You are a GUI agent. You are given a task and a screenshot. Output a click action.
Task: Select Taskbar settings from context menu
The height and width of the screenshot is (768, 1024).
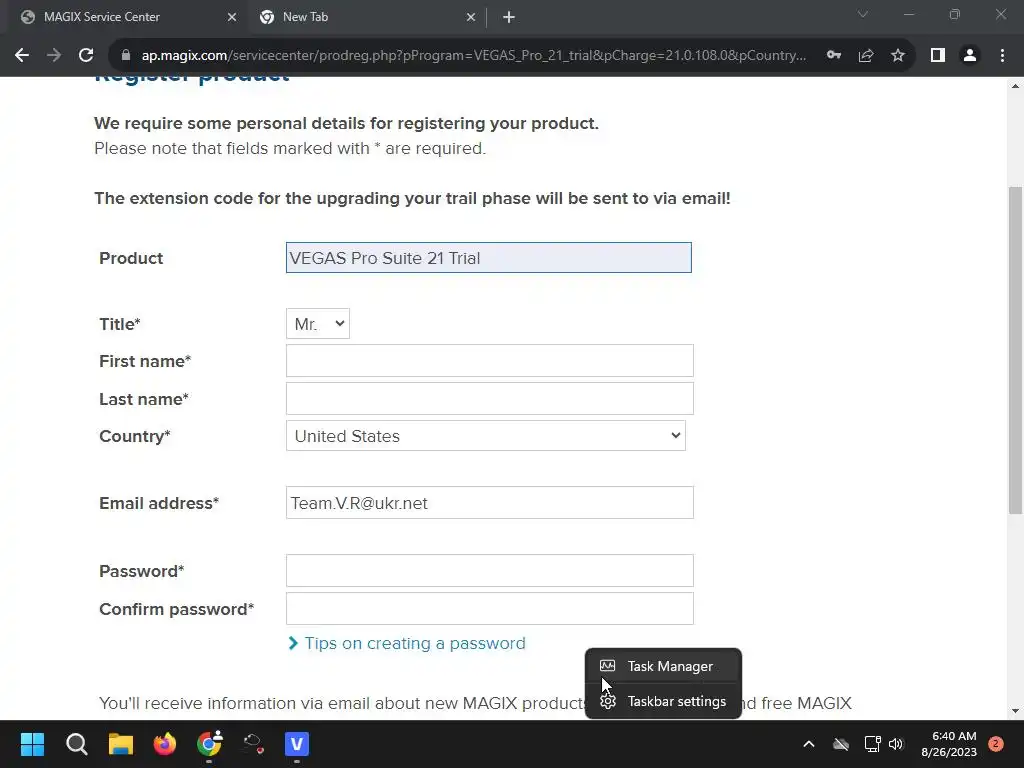tap(663, 701)
